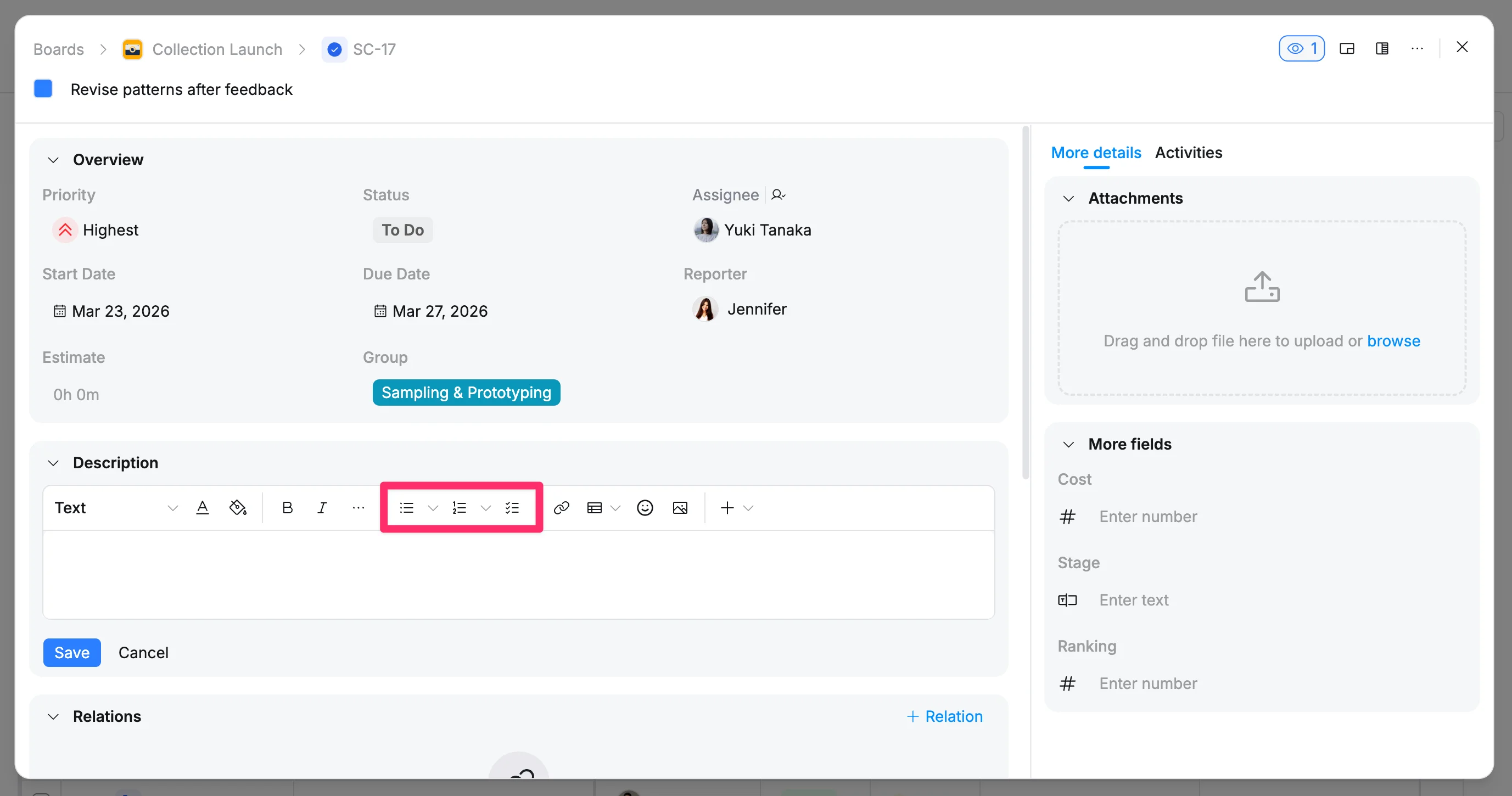
Task: Click inside the description text area
Action: pos(518,575)
